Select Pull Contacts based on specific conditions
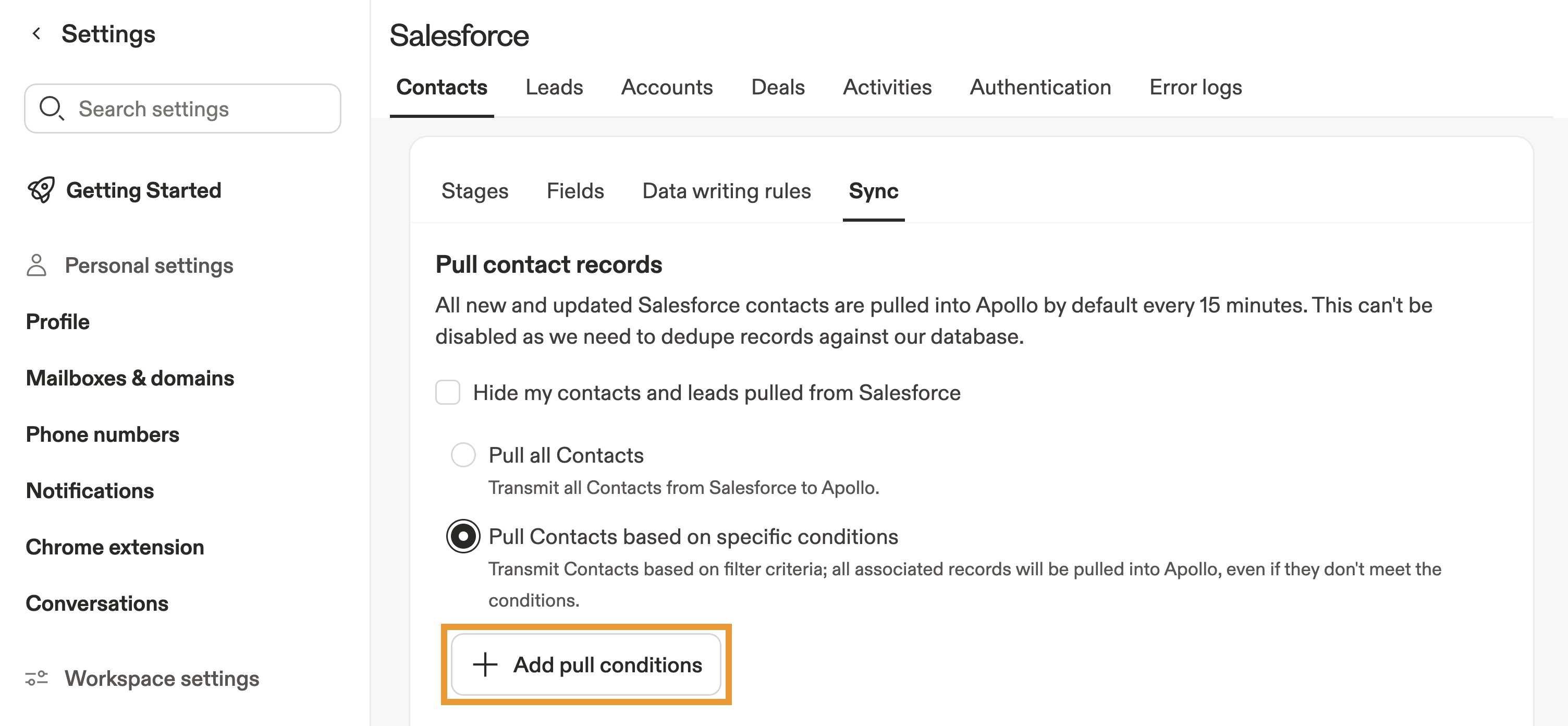Screen dimensions: 1568x726 pos(463,537)
